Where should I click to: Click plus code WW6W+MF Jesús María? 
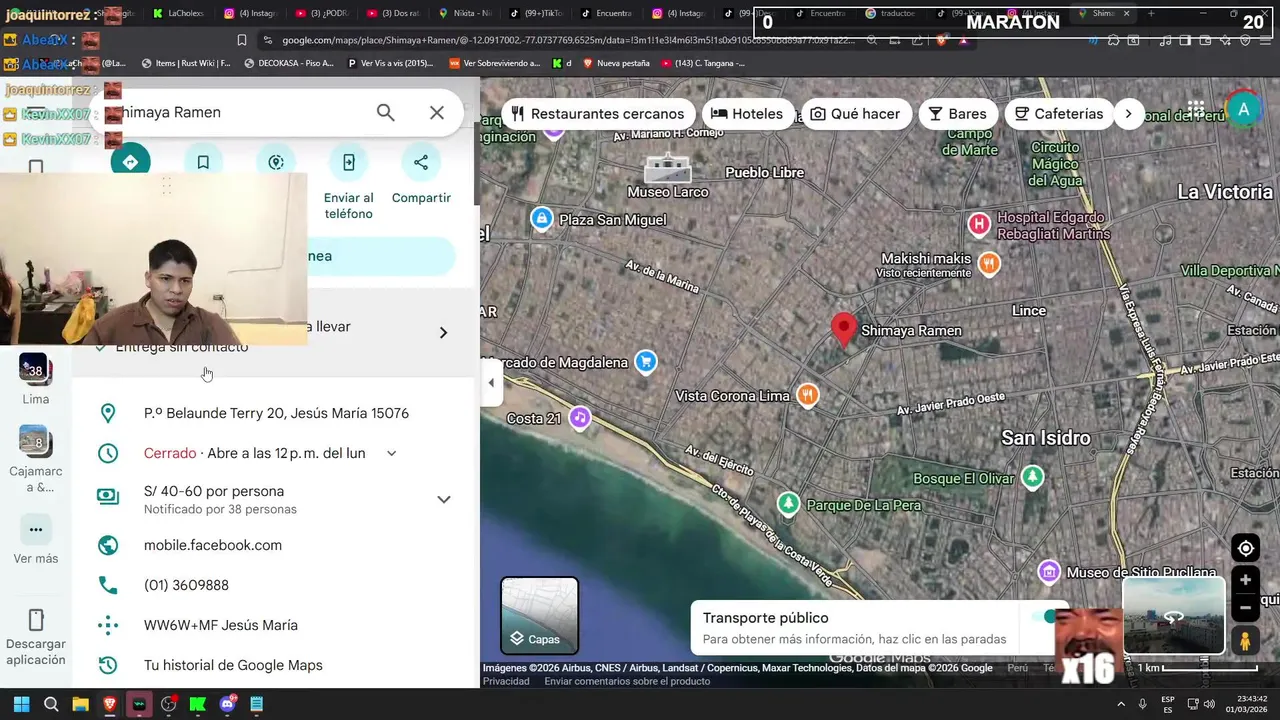[x=221, y=625]
